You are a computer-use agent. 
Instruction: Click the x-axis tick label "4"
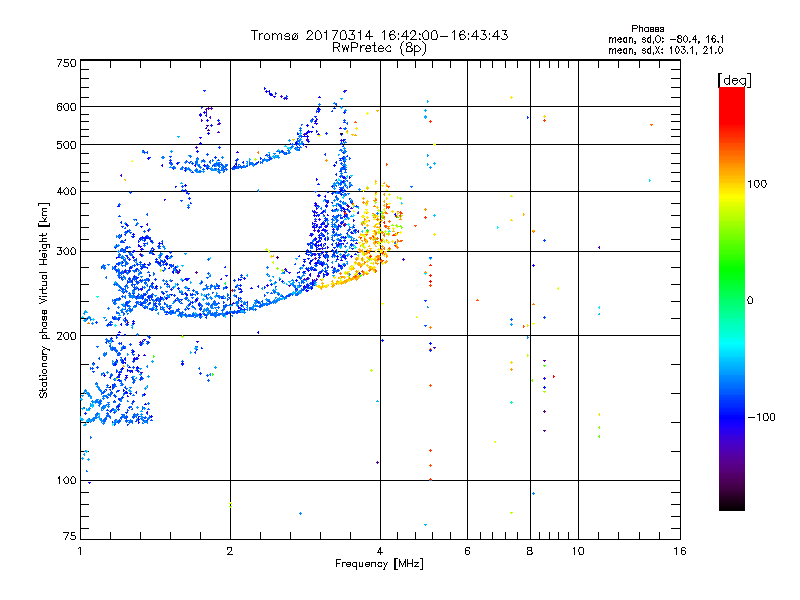(x=380, y=551)
